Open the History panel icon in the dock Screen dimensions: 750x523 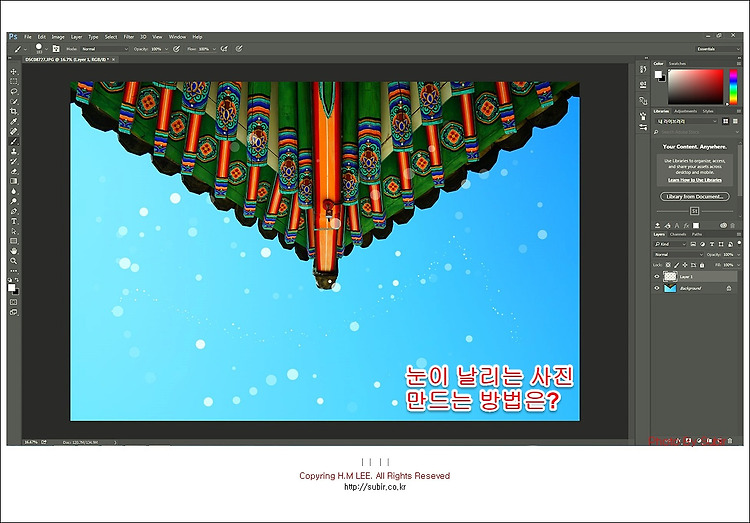(643, 69)
